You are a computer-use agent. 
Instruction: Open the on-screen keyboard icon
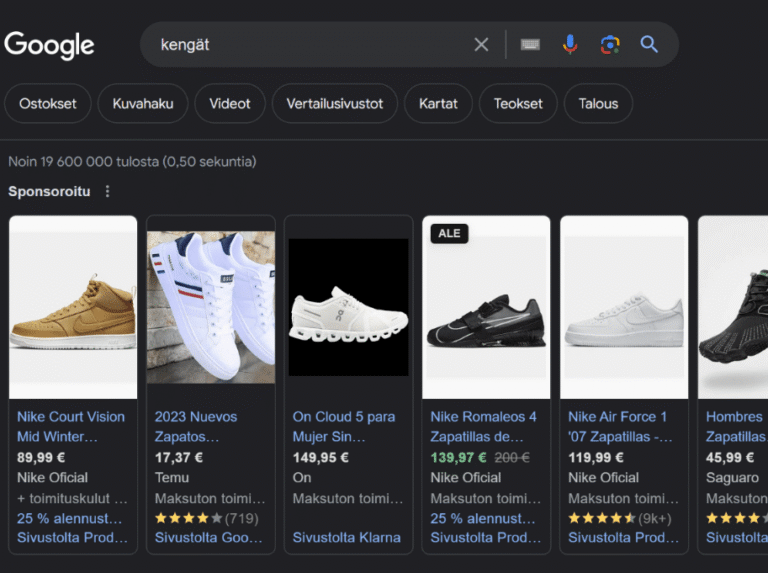pyautogui.click(x=530, y=45)
